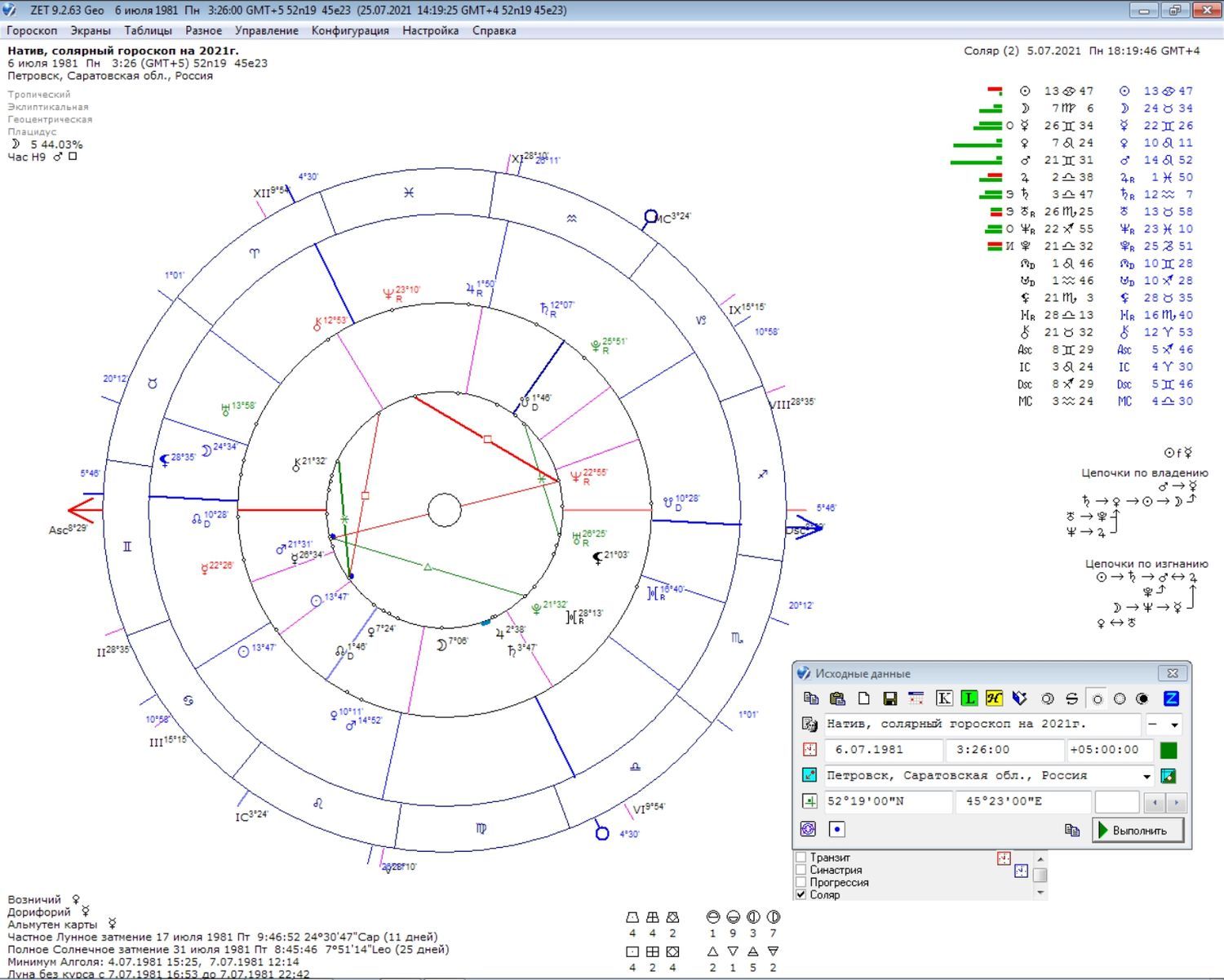Click the date field 6.07.1981

[883, 750]
